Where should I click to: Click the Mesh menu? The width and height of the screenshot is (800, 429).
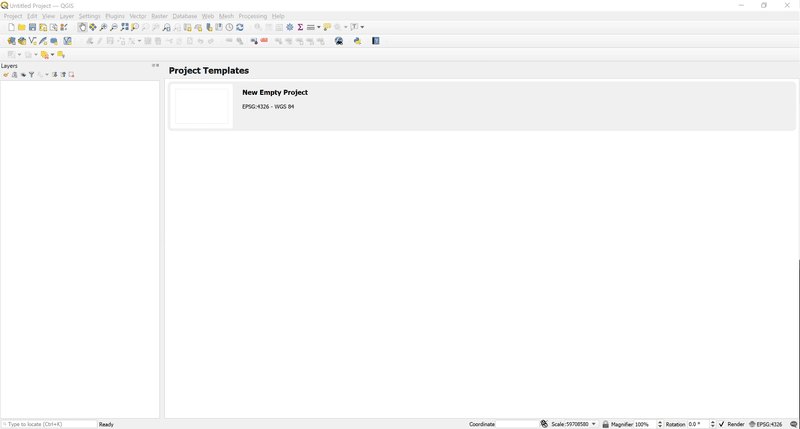coord(226,16)
